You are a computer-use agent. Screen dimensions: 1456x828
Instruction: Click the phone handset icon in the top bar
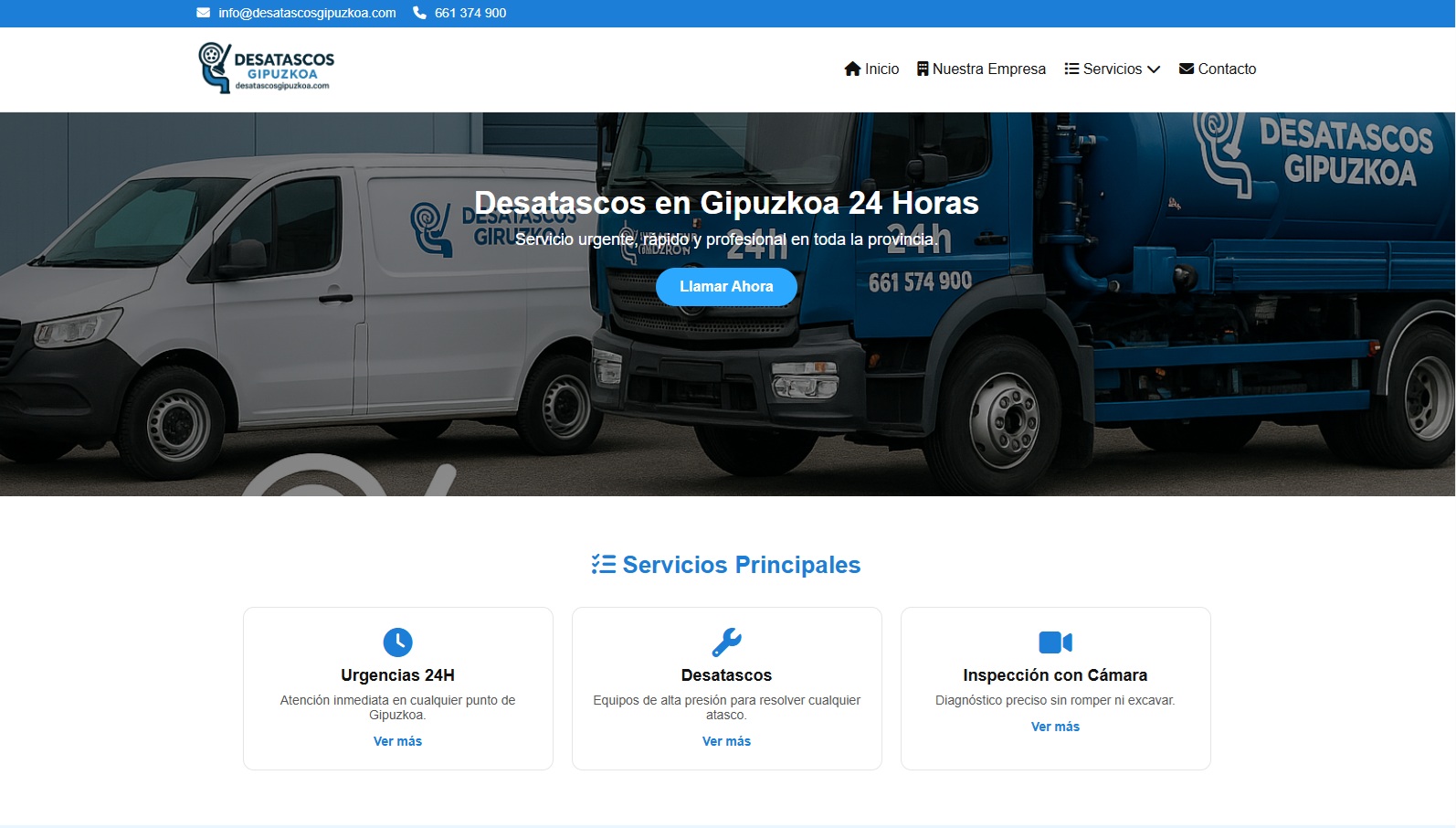click(x=419, y=13)
